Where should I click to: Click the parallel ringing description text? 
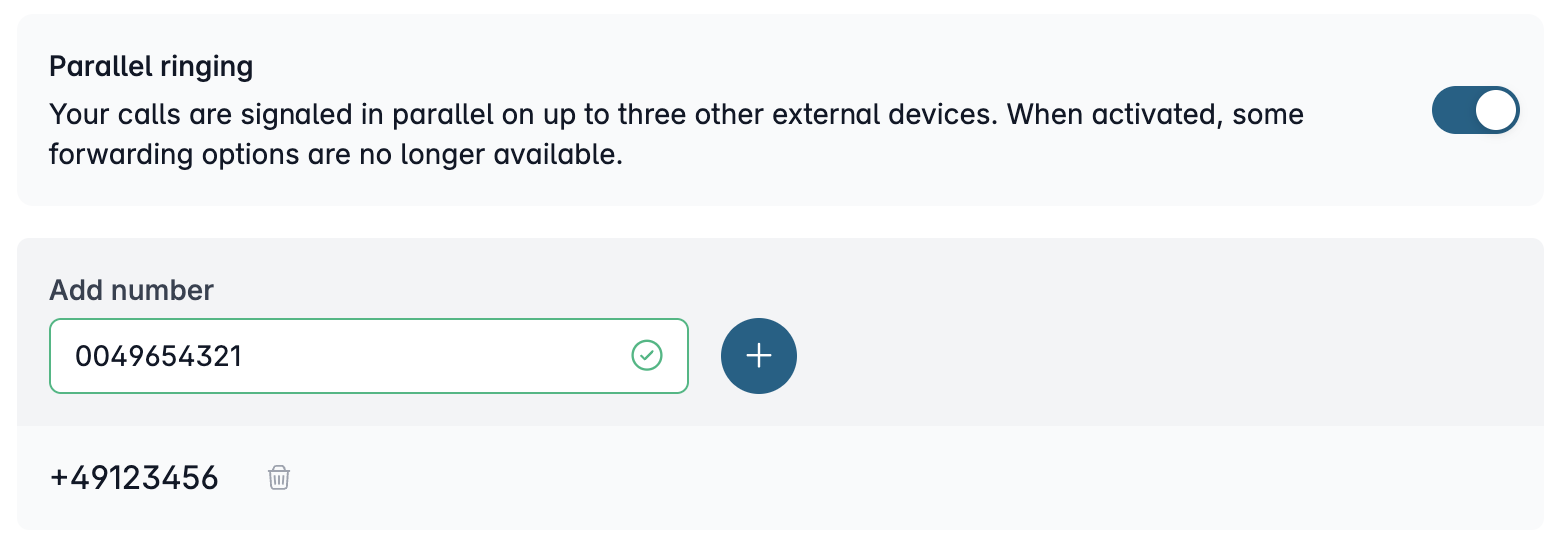676,135
